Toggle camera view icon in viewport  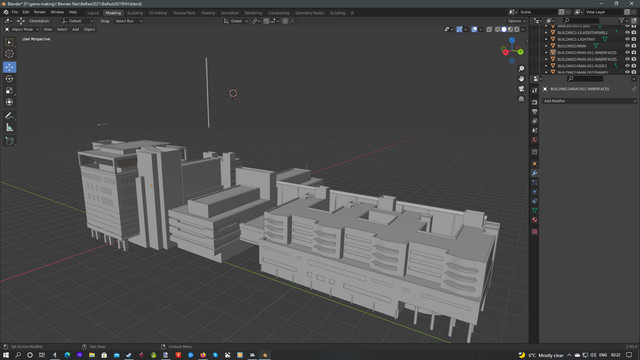pos(521,89)
